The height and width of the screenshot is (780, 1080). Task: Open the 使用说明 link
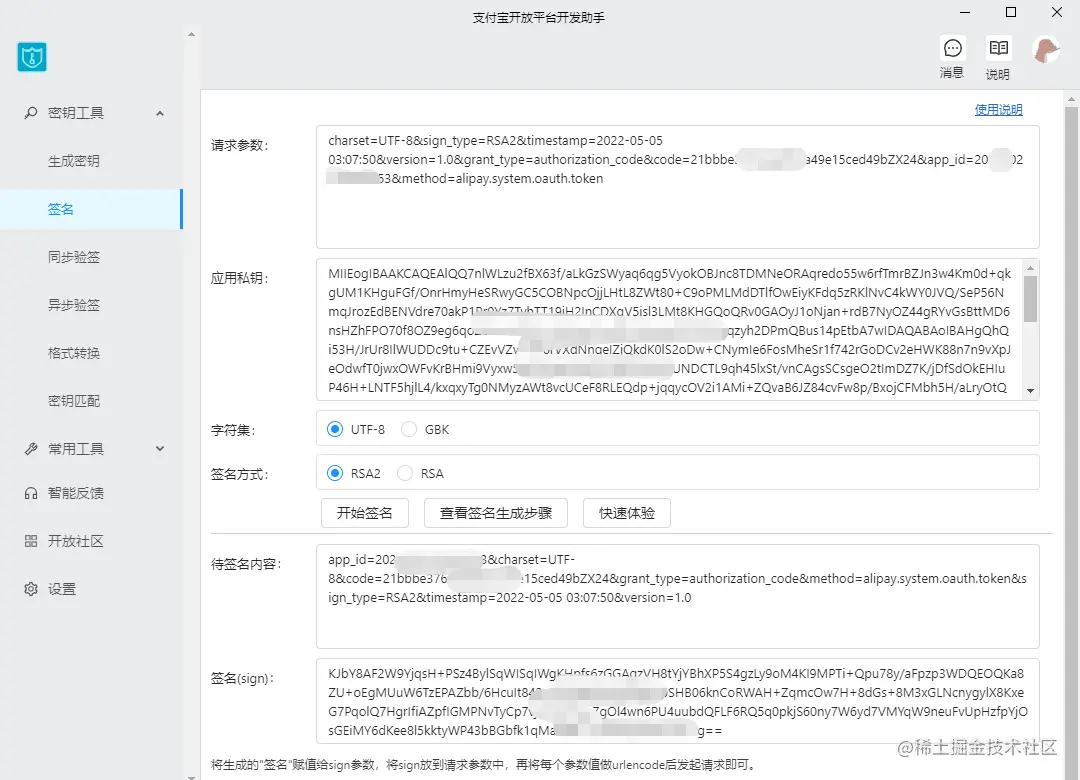pos(998,110)
